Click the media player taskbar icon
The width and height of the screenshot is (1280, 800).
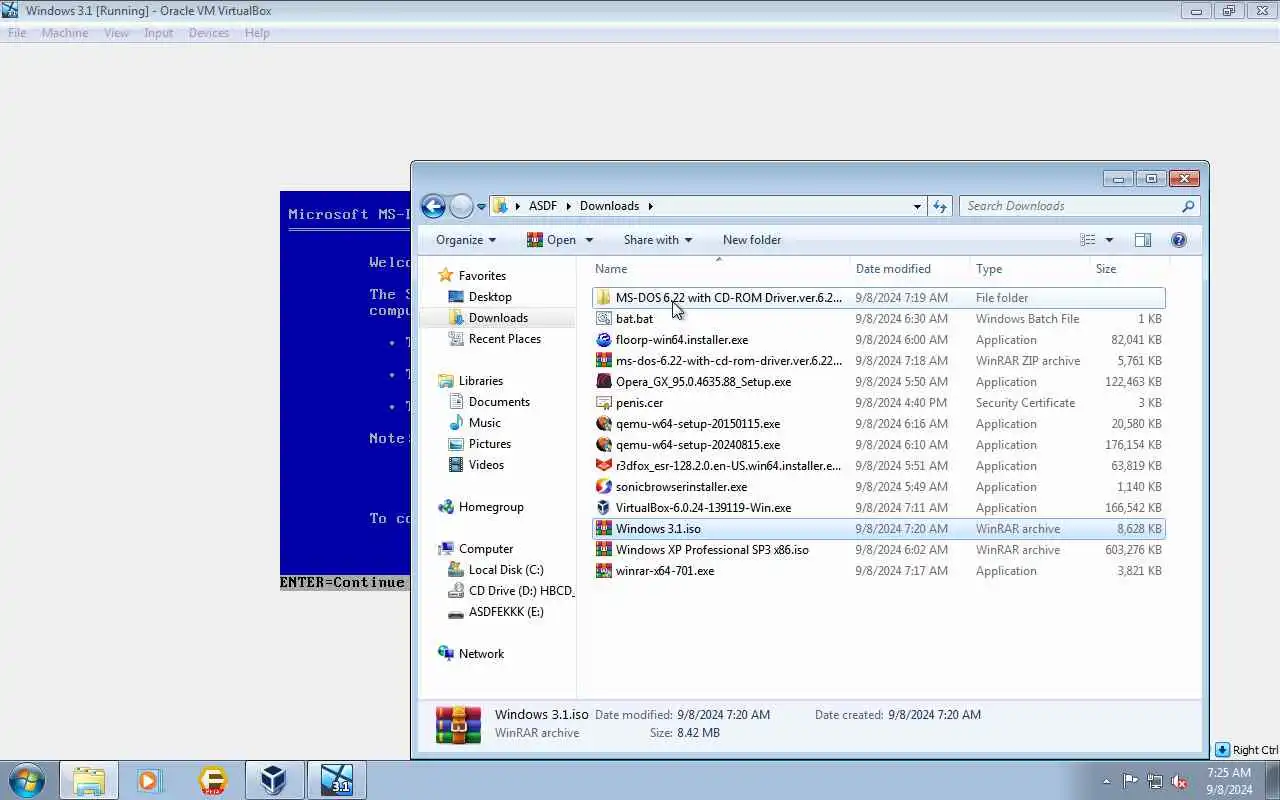(150, 780)
